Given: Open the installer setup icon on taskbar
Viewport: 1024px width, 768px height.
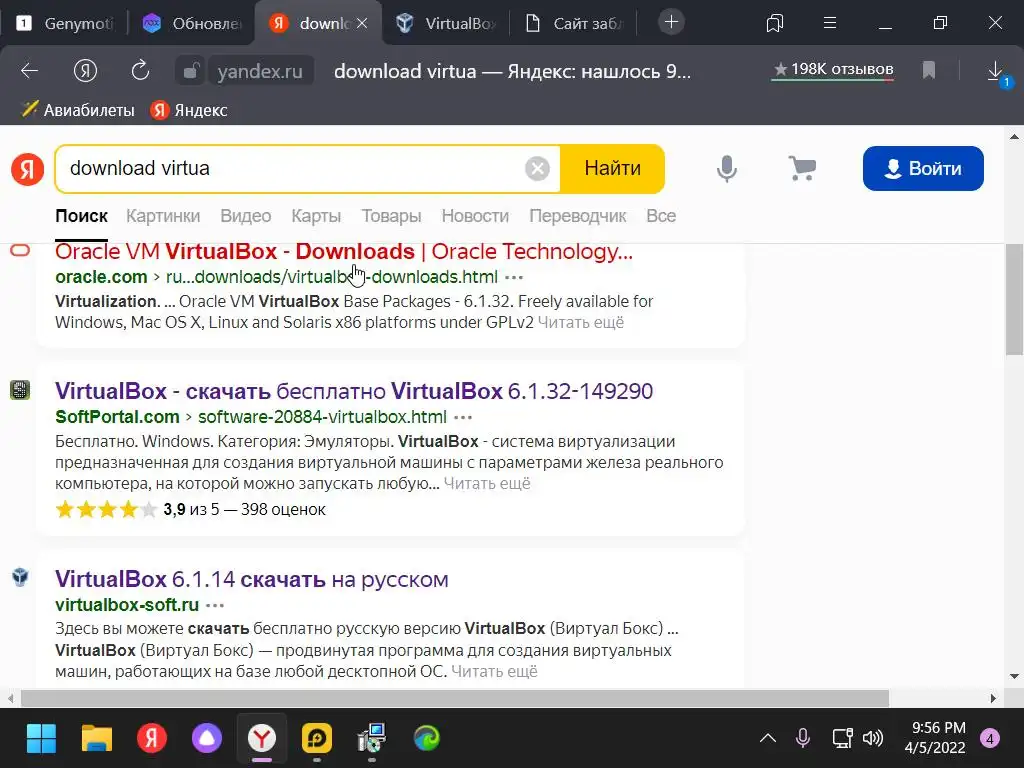Looking at the screenshot, I should click(x=372, y=738).
